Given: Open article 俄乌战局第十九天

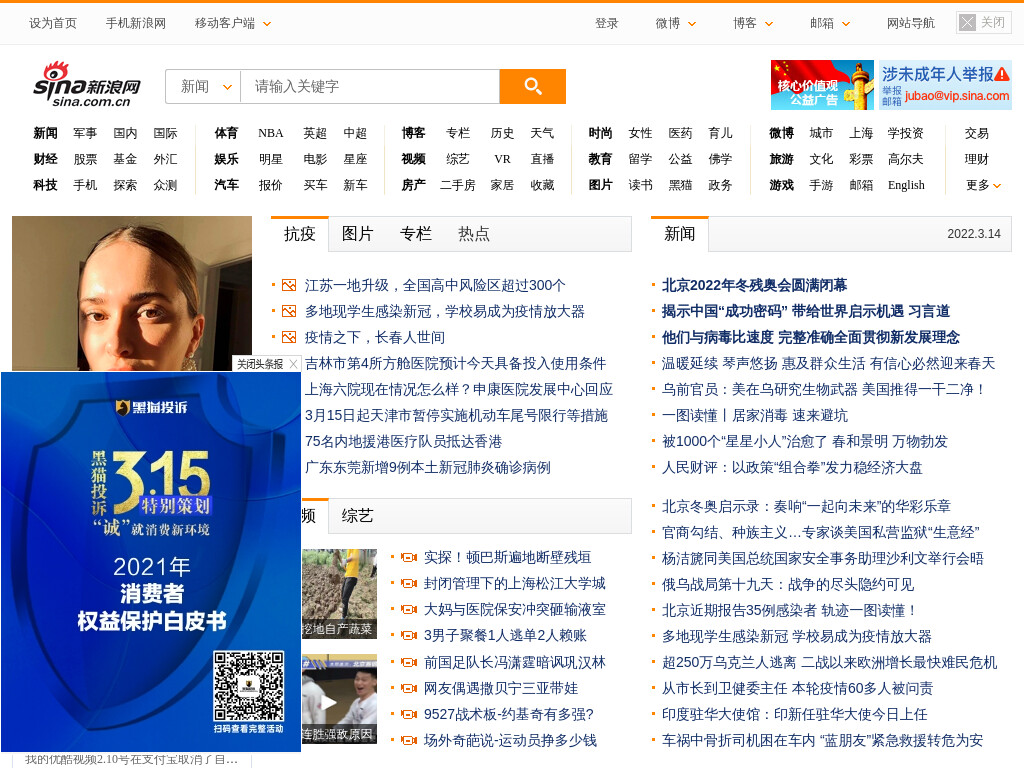Looking at the screenshot, I should [x=788, y=584].
